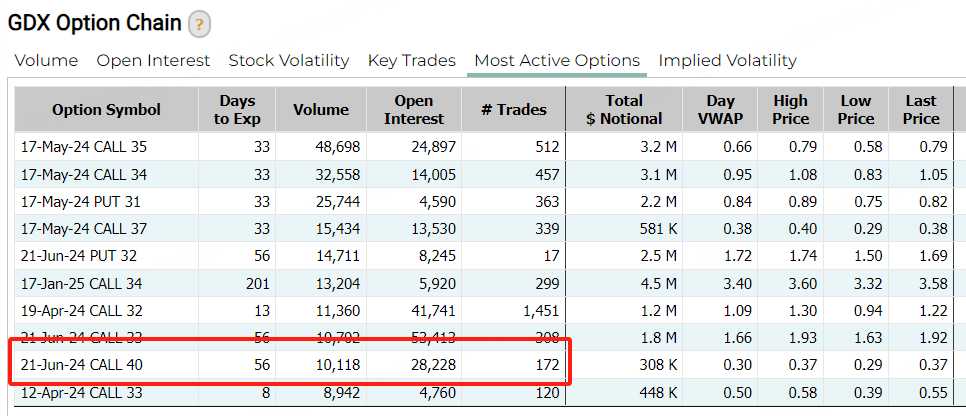Click Low Price value 3.32
This screenshot has width=966, height=416.
pyautogui.click(x=868, y=283)
